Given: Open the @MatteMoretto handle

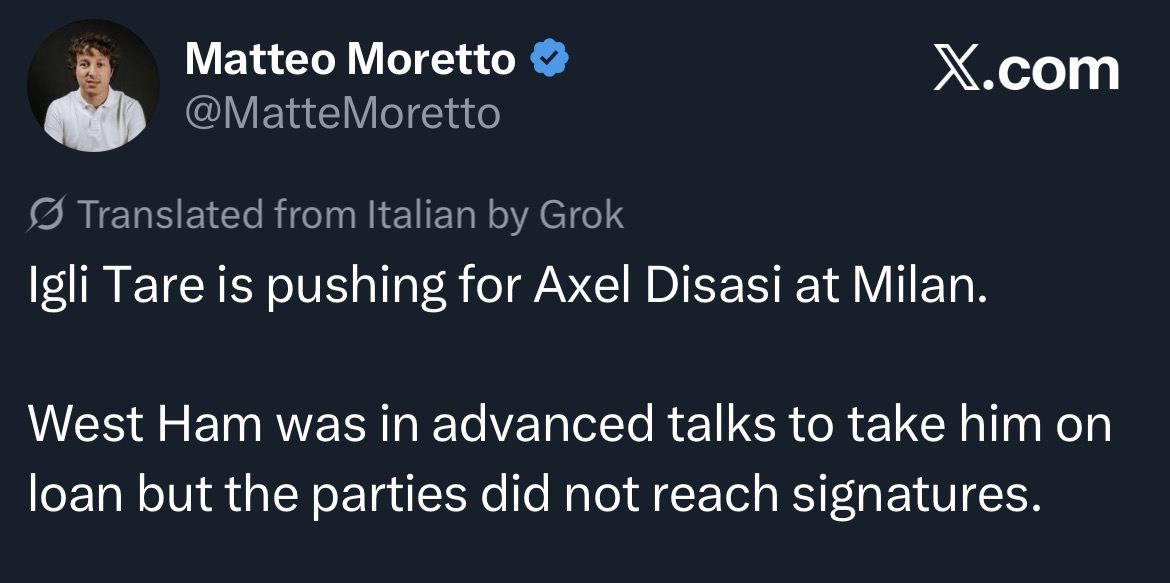Looking at the screenshot, I should [342, 114].
